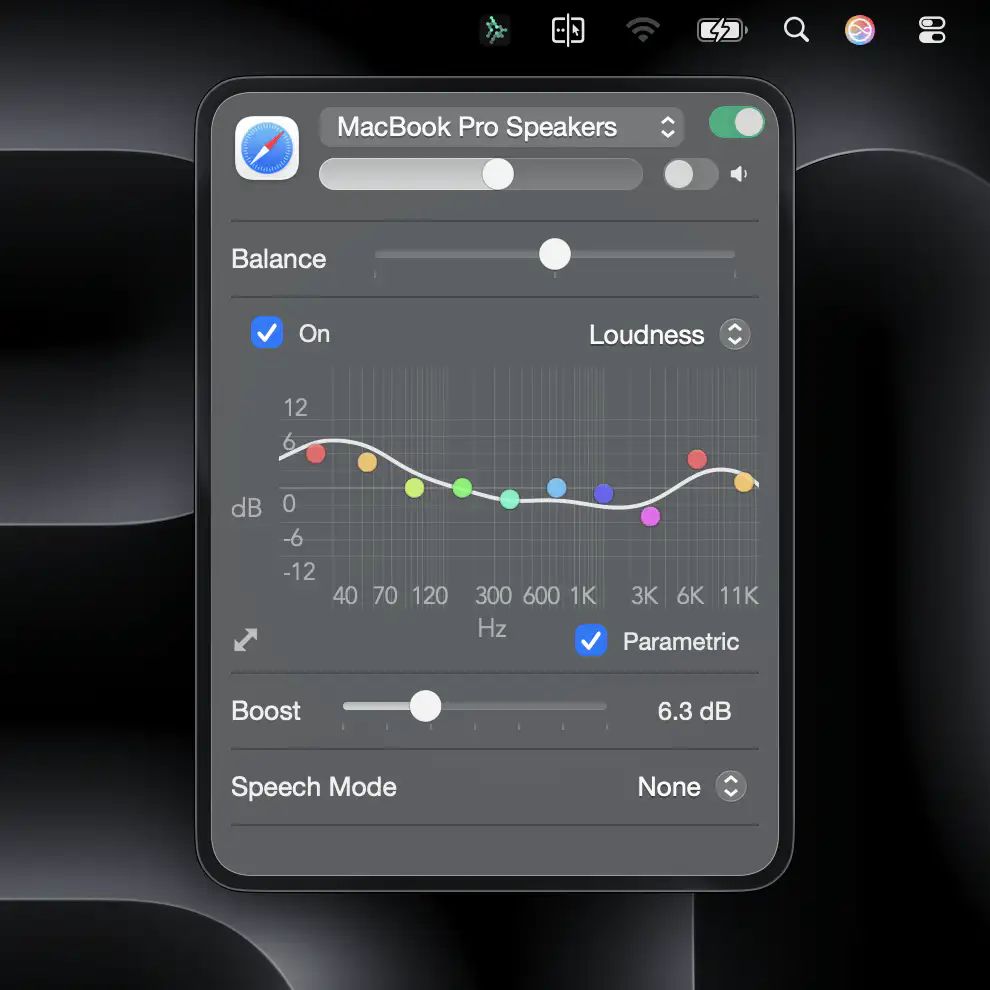
Task: Click the Wi-Fi menu bar icon
Action: [643, 30]
